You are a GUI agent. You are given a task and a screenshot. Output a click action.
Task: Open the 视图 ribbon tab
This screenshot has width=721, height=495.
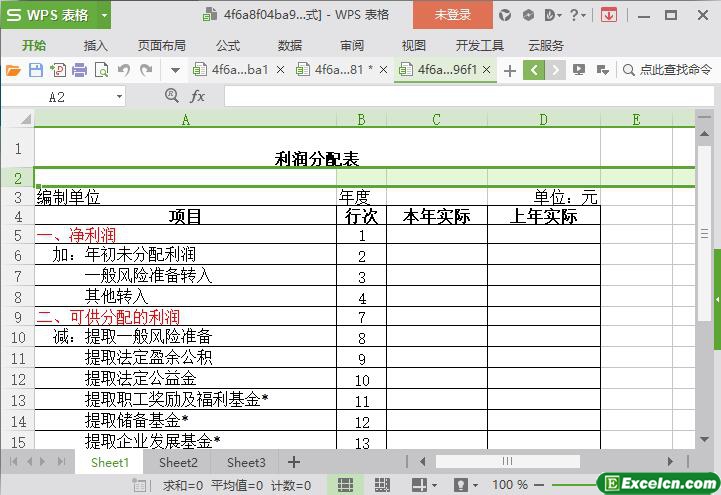click(413, 46)
